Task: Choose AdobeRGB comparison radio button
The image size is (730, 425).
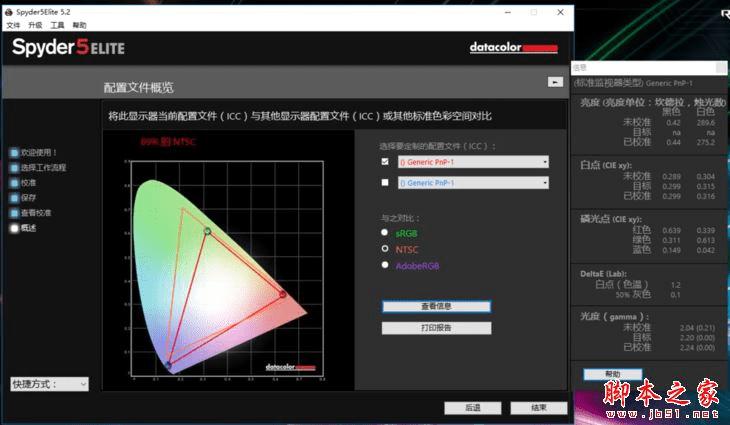Action: (x=385, y=265)
